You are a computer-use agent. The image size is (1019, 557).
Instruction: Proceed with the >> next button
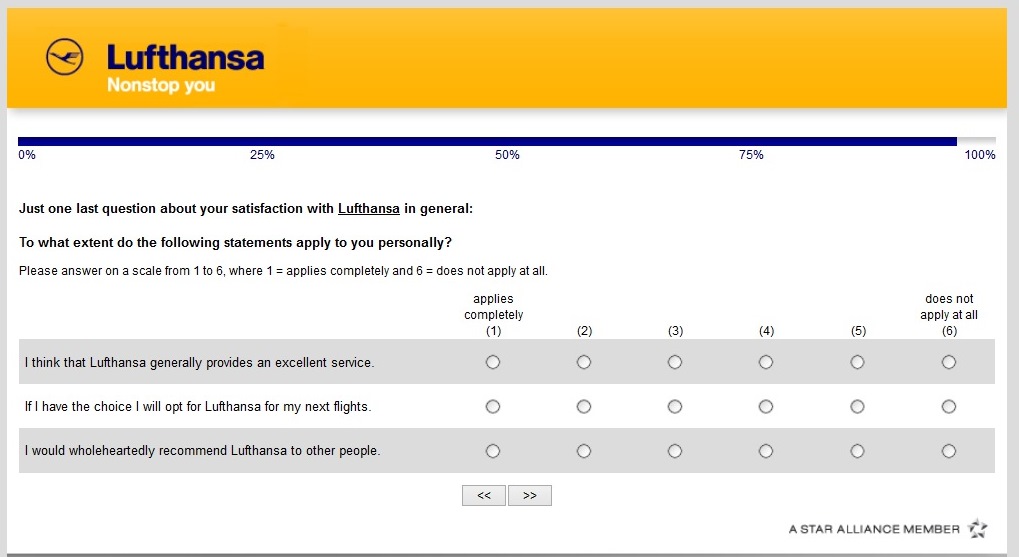pos(530,496)
